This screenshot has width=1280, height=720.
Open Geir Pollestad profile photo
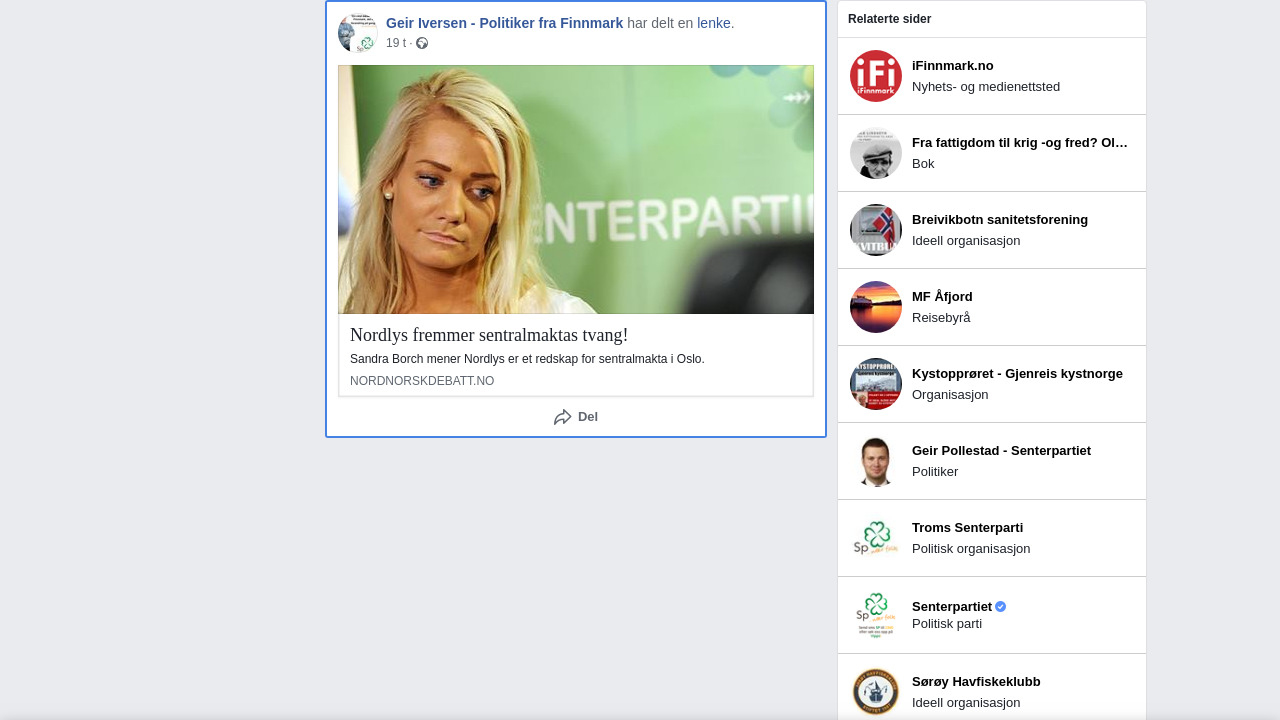click(876, 461)
